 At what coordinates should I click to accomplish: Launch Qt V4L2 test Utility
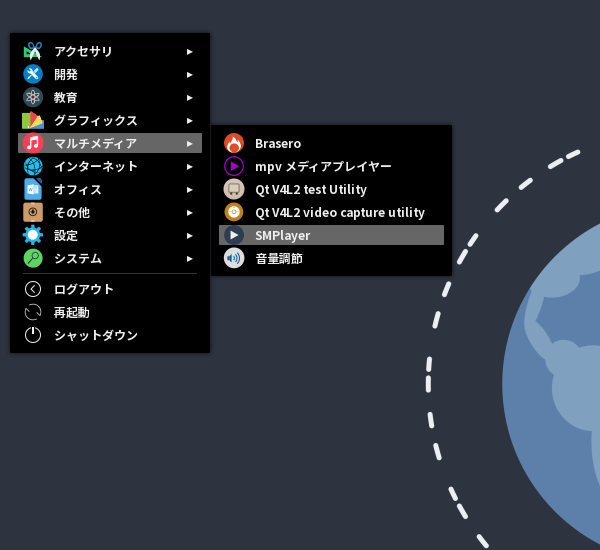click(x=331, y=189)
